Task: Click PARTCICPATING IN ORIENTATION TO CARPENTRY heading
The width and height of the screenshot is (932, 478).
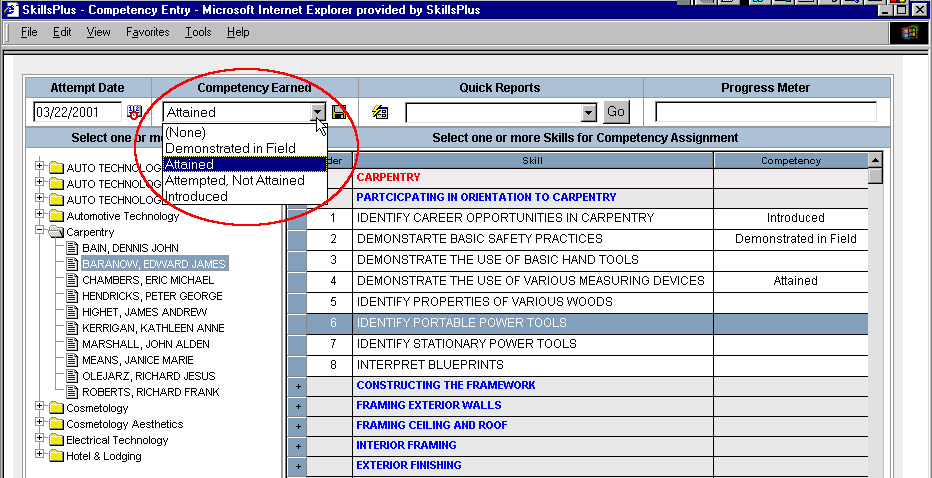Action: click(486, 197)
